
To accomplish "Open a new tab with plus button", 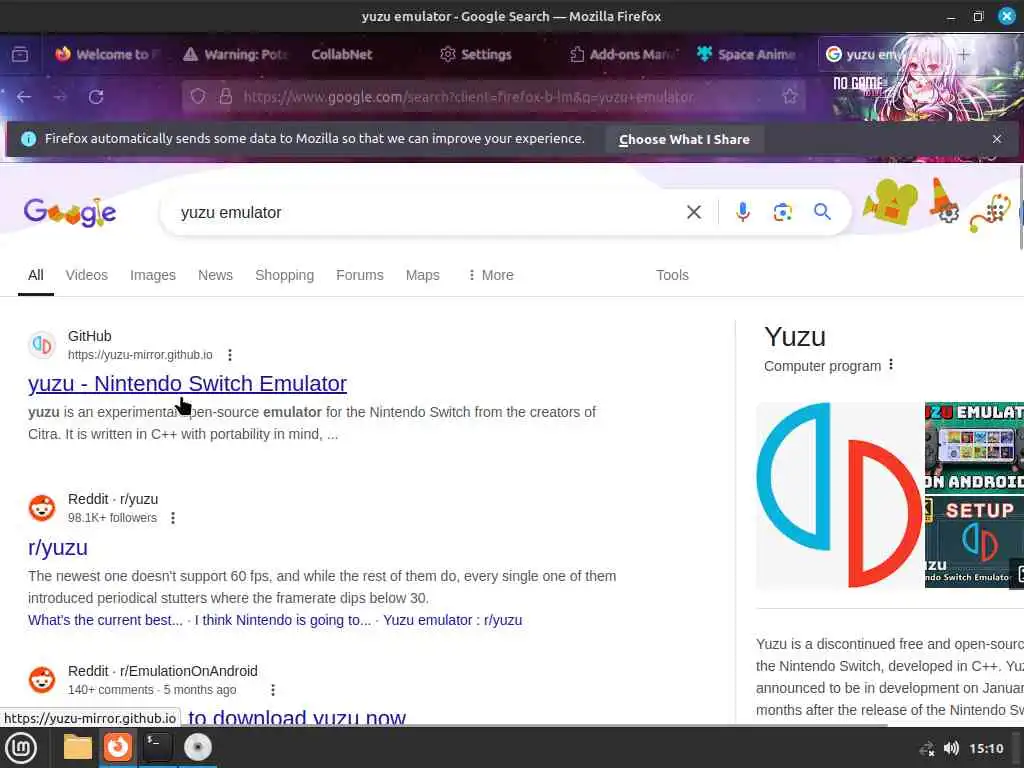I will point(963,54).
